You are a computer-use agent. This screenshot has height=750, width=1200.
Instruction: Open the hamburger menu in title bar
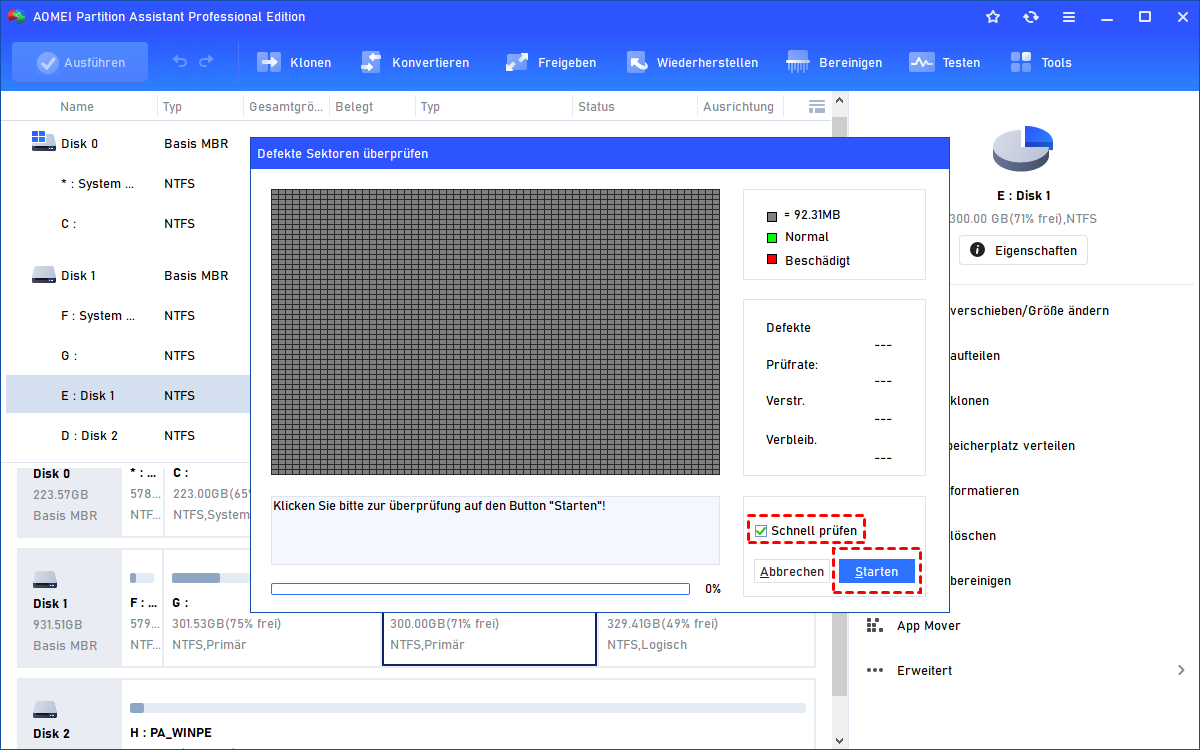point(1069,17)
